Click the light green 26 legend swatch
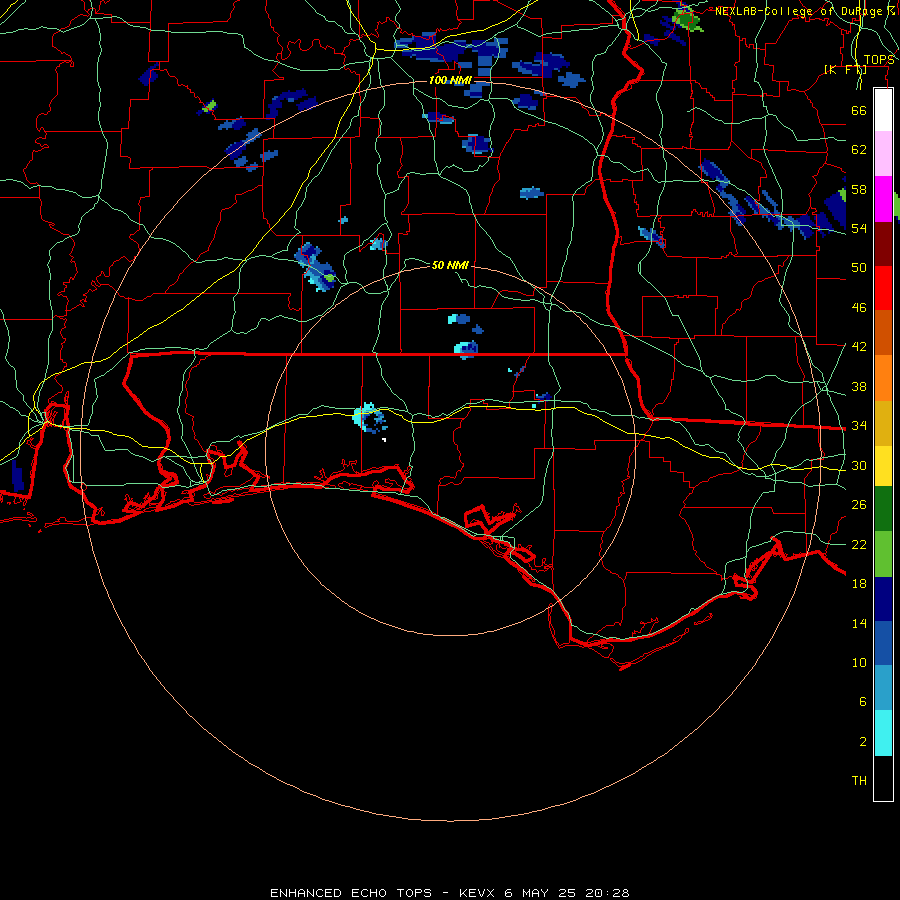The image size is (900, 900). point(883,554)
